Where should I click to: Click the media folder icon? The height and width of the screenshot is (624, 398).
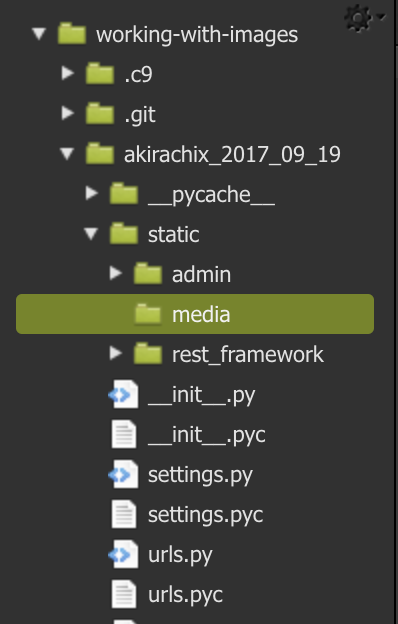[x=148, y=314]
